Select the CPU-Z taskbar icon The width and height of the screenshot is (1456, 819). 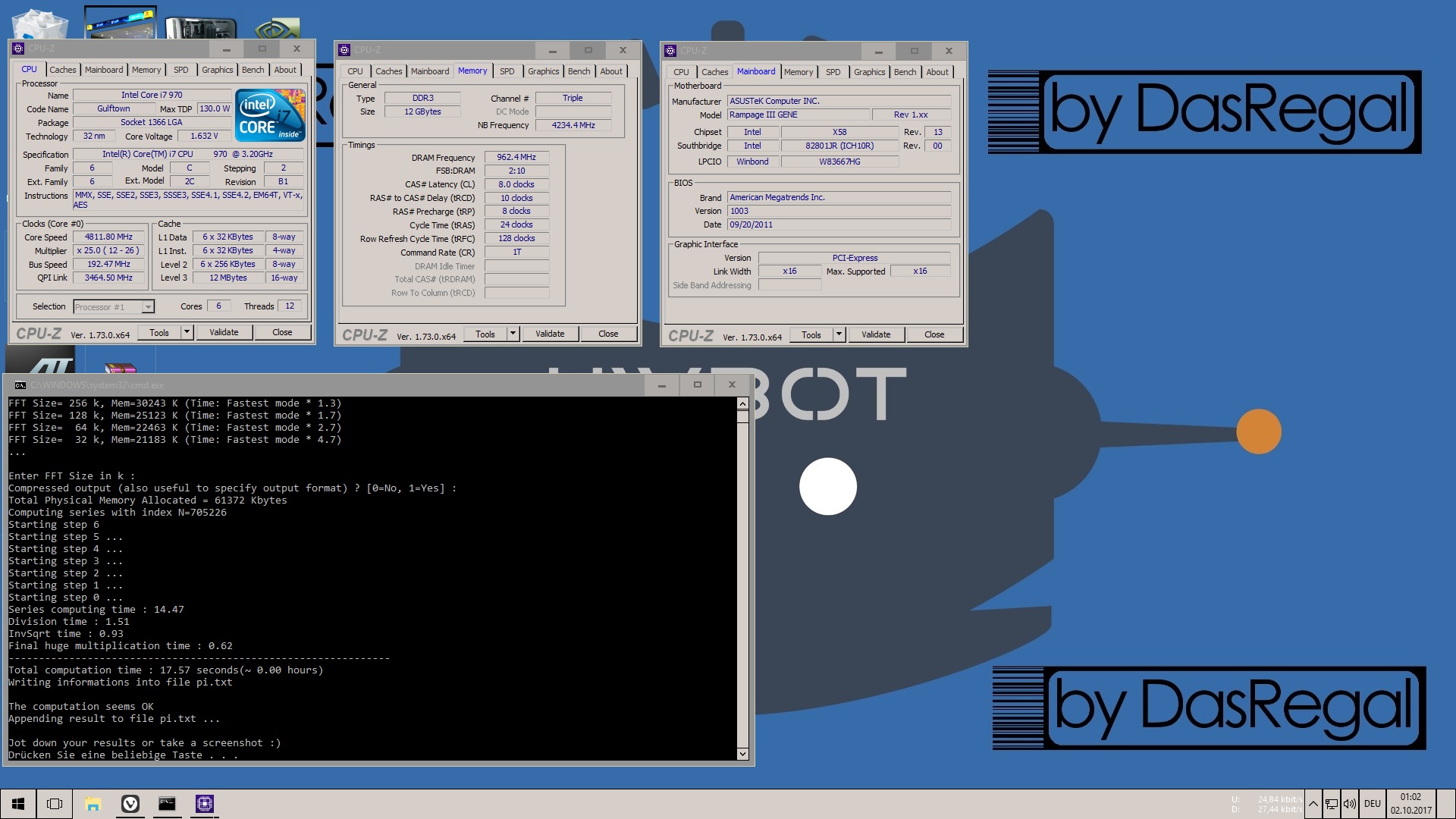click(x=205, y=803)
